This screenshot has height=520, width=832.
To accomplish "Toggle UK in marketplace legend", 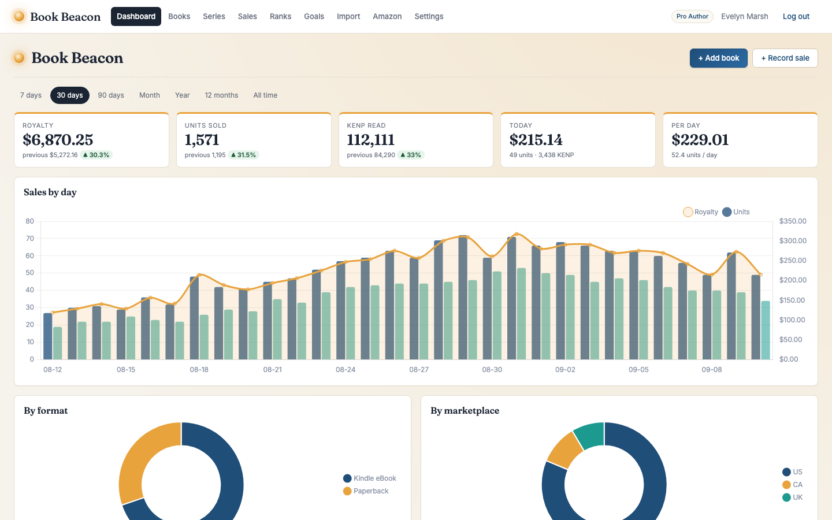I will (792, 497).
